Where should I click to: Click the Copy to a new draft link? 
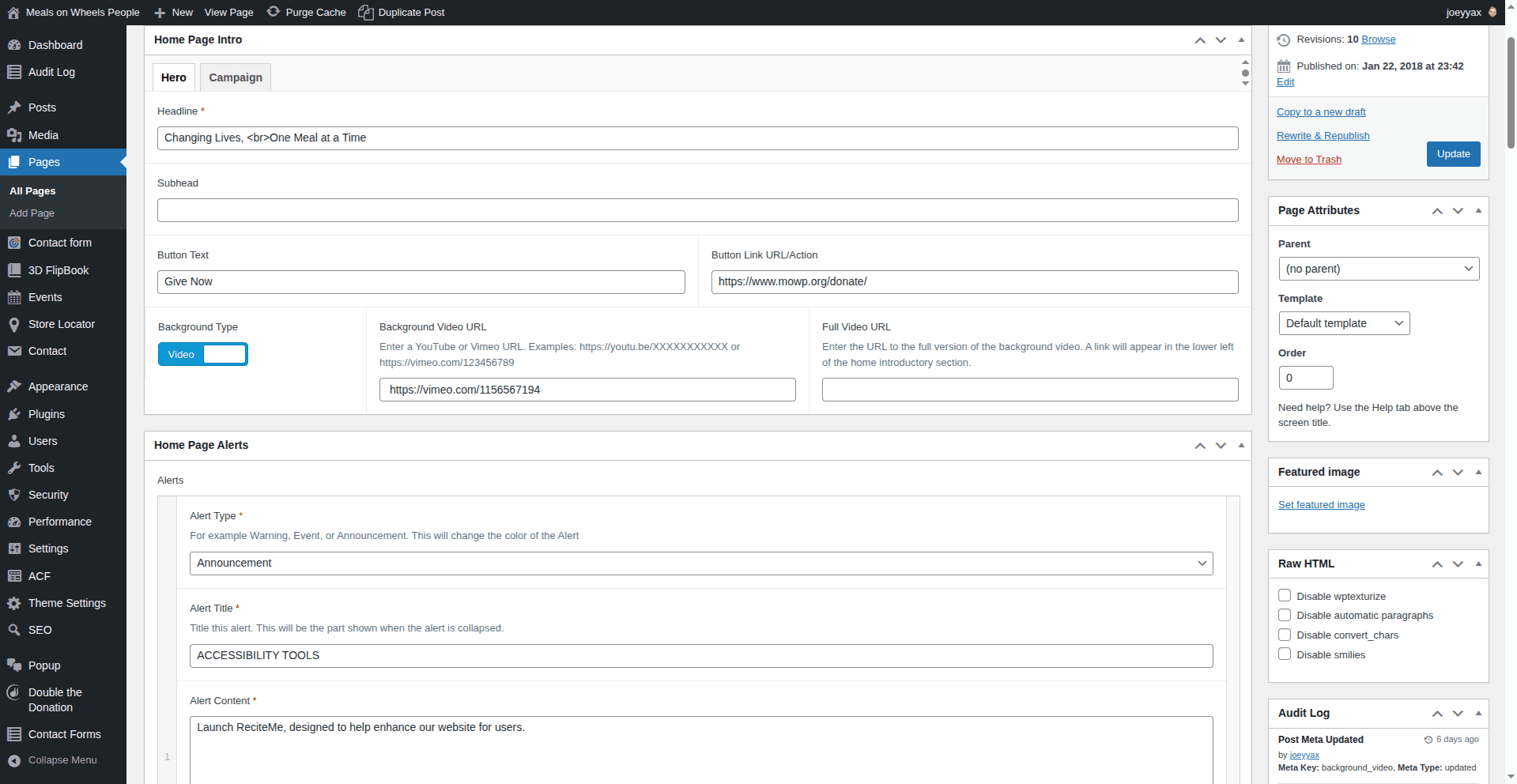point(1320,111)
